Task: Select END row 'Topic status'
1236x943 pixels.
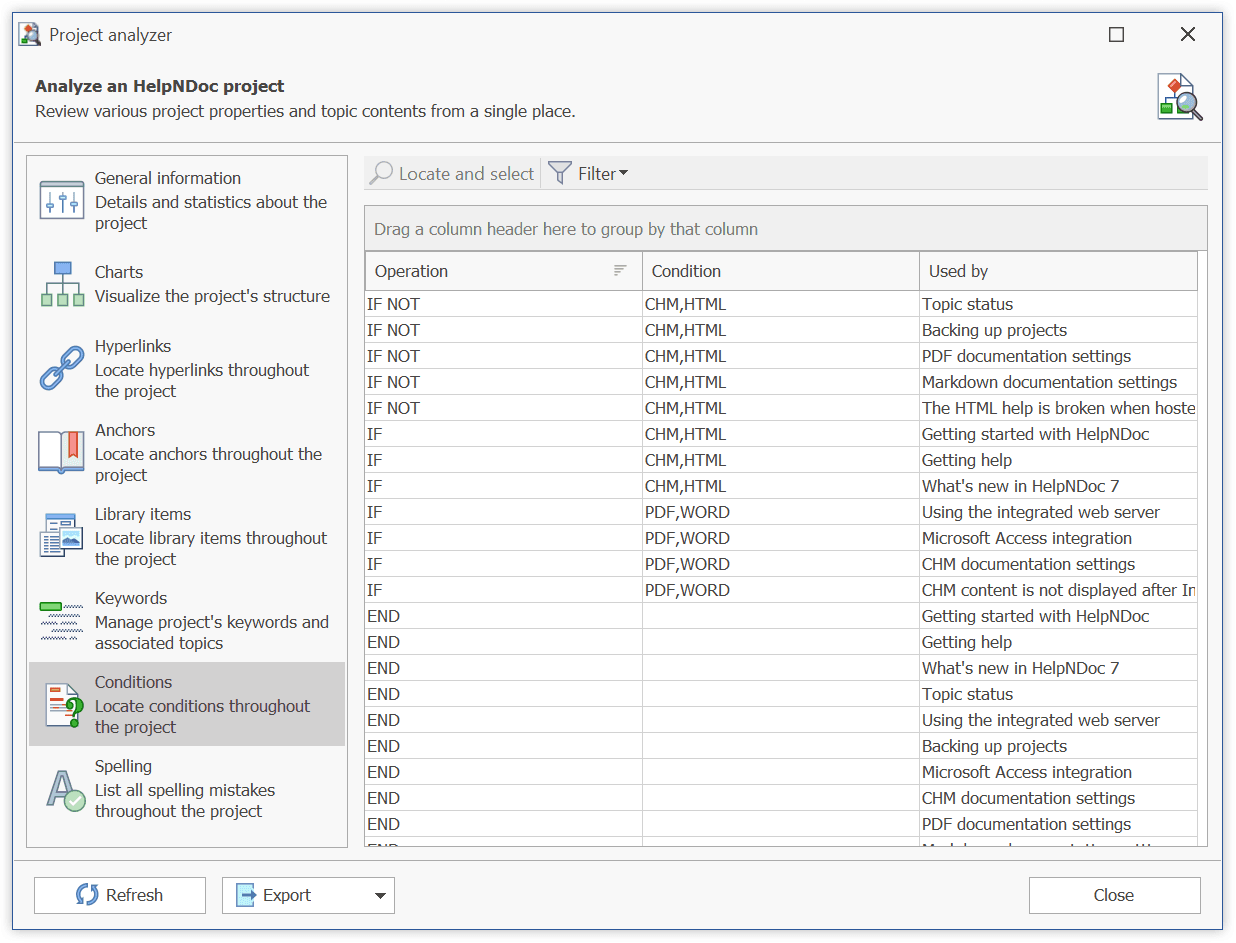Action: pos(781,694)
